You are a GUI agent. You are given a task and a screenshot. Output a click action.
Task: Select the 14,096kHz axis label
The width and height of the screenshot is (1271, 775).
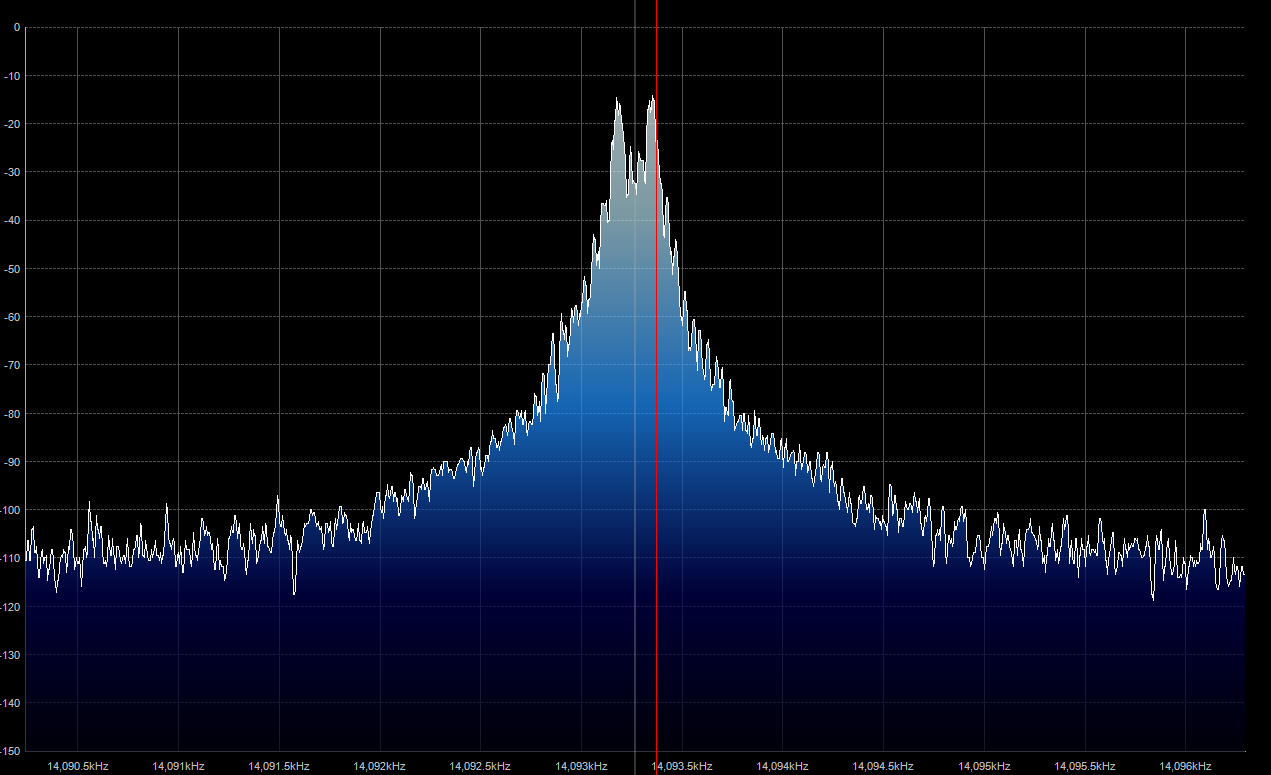click(1186, 766)
